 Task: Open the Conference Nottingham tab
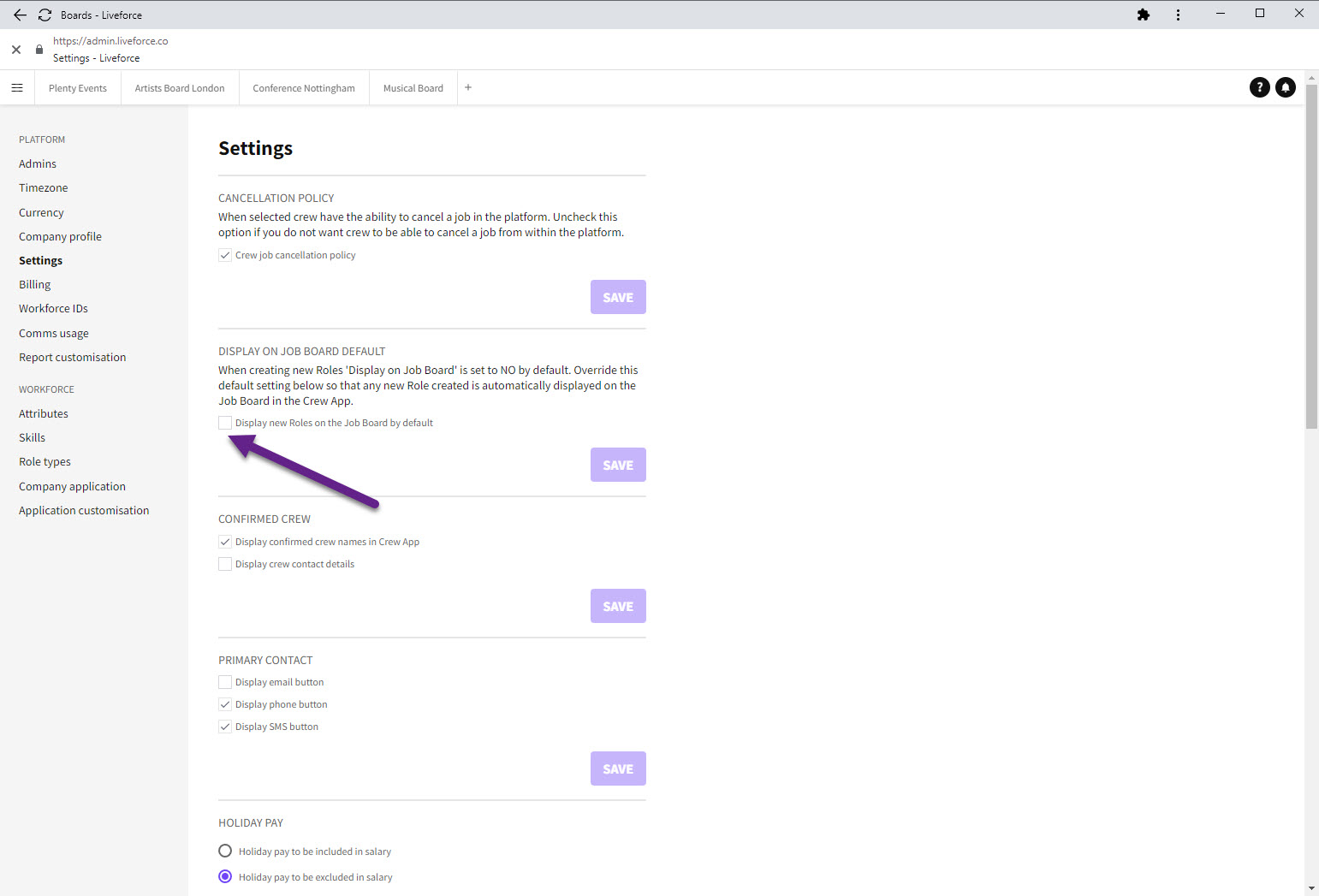304,88
